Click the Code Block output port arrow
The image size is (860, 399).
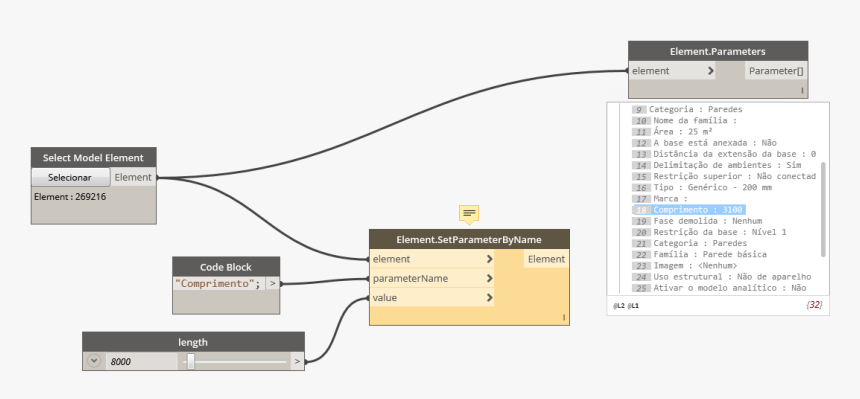pos(273,284)
